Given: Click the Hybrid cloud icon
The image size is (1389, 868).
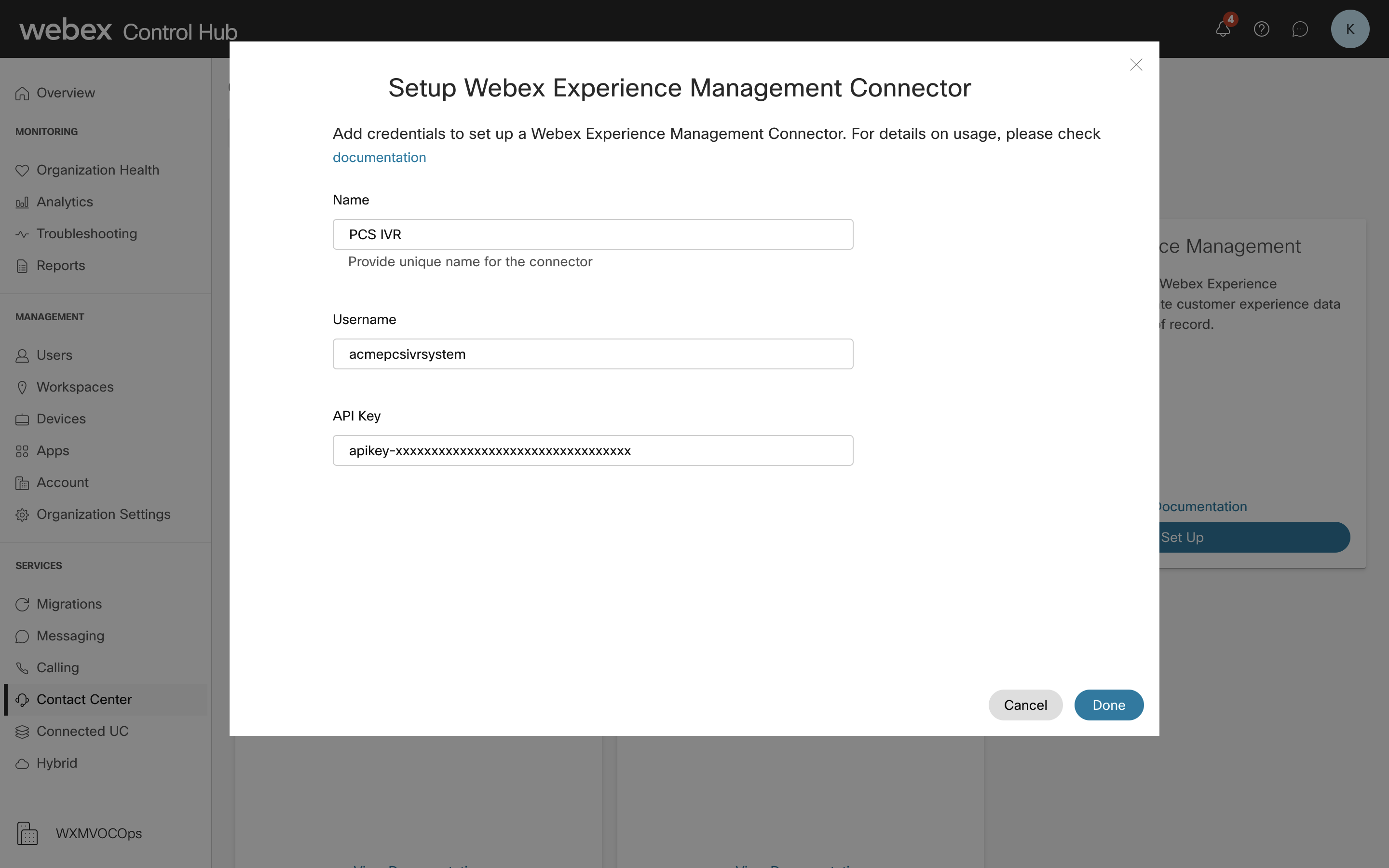Looking at the screenshot, I should [x=22, y=763].
